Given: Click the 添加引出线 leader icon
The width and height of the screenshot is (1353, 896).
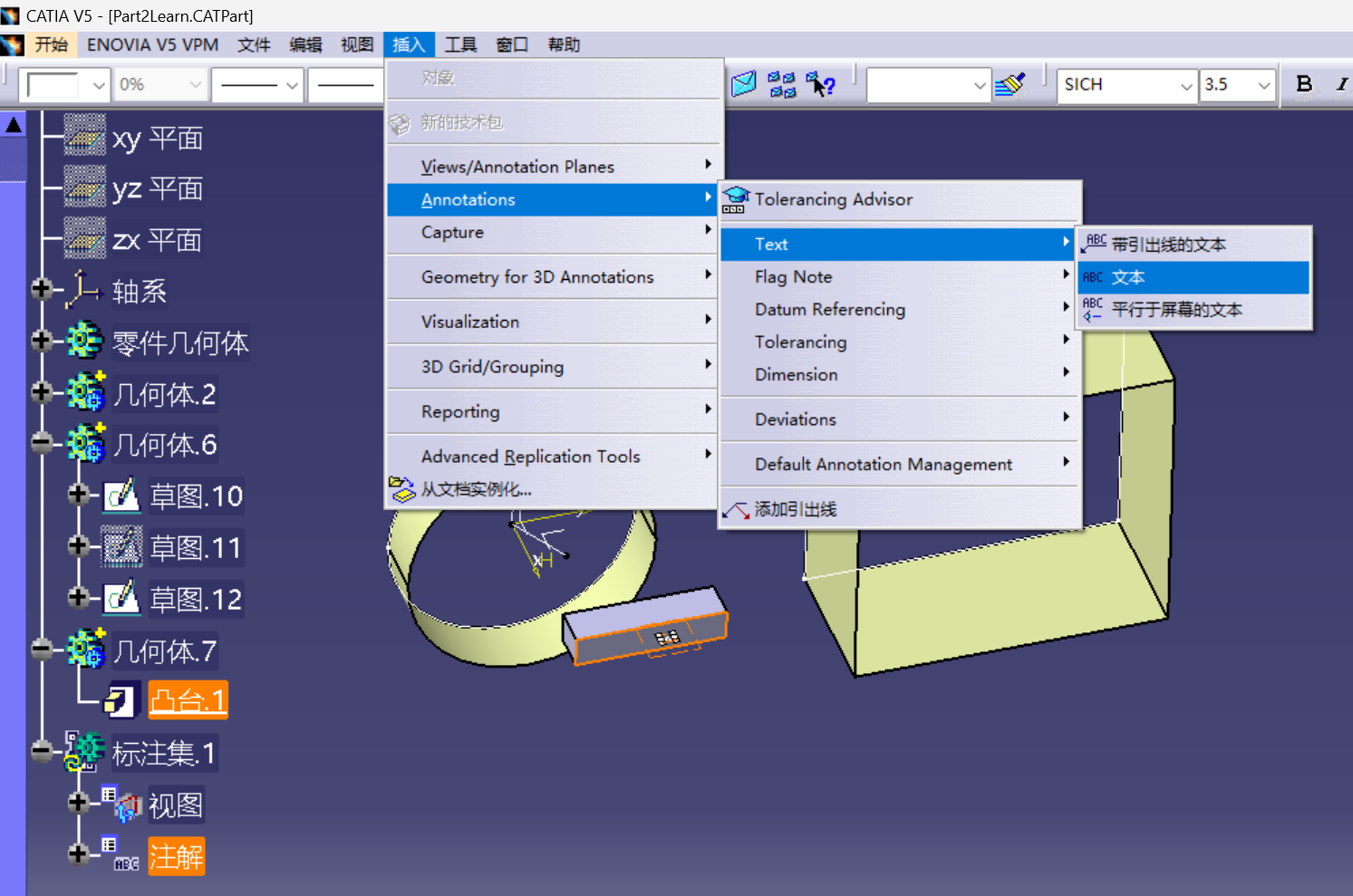Looking at the screenshot, I should click(x=736, y=511).
